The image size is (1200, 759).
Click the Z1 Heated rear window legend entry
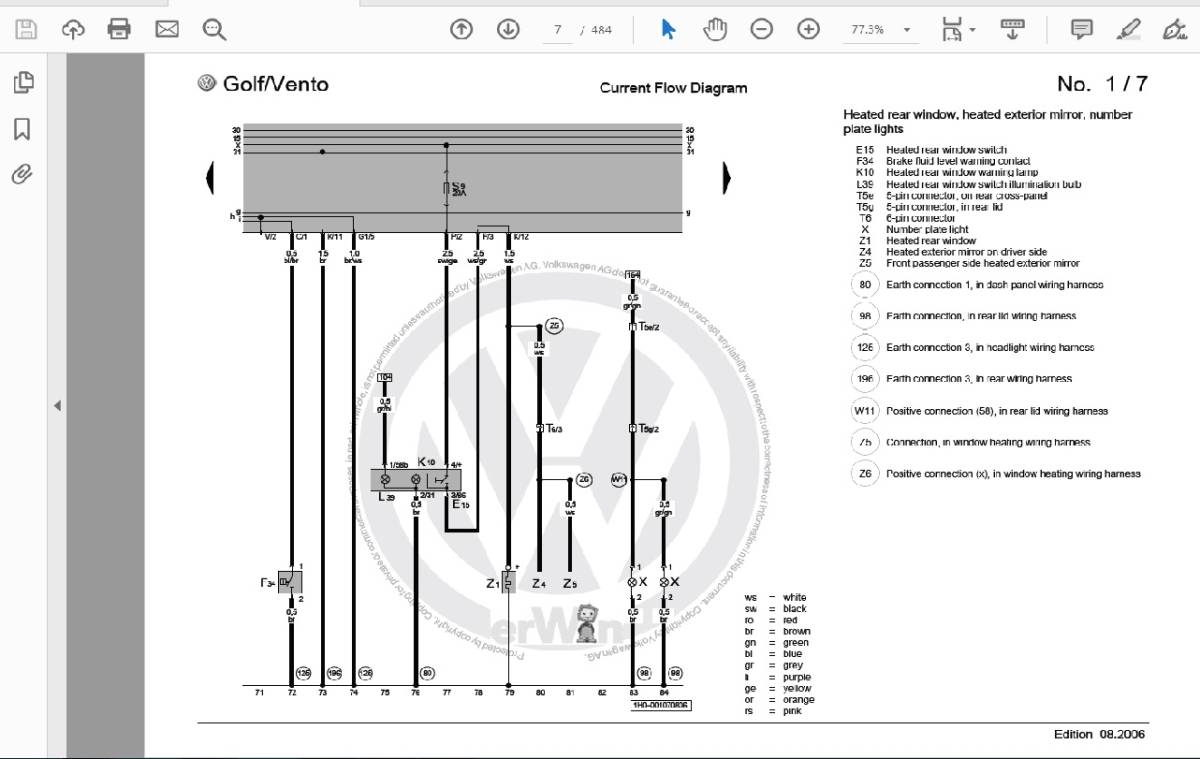click(916, 241)
